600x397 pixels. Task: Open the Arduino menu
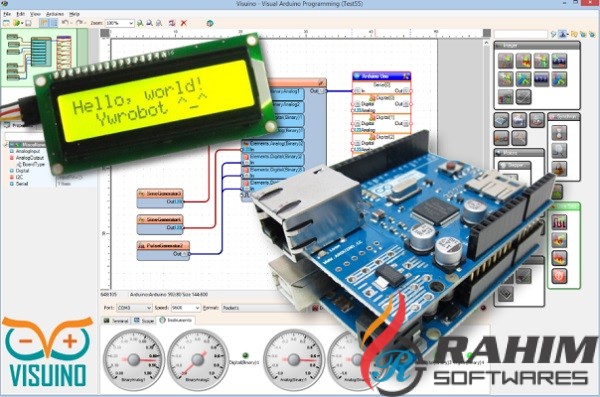(x=55, y=14)
